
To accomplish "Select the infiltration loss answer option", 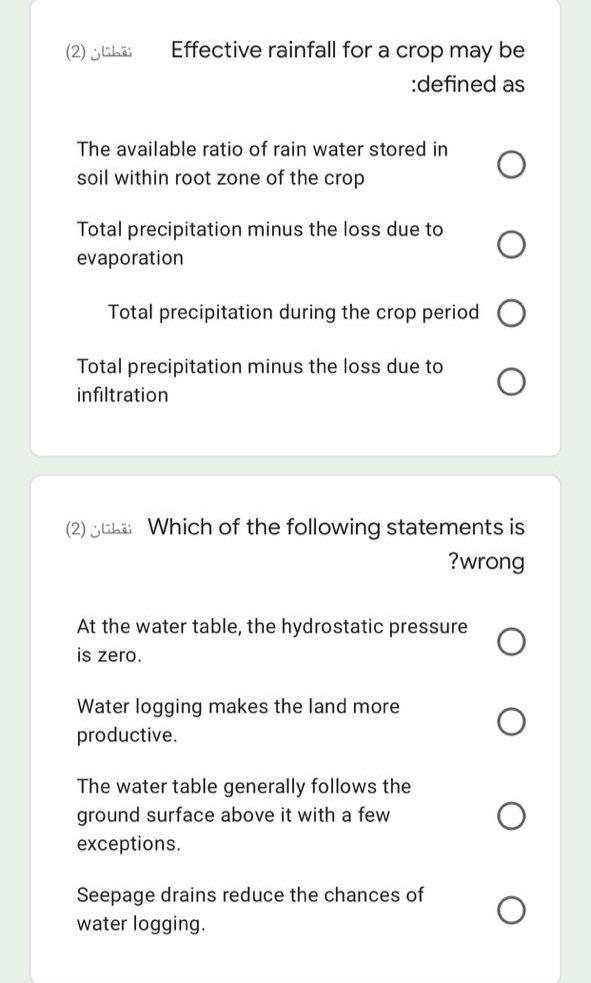I will click(x=511, y=380).
